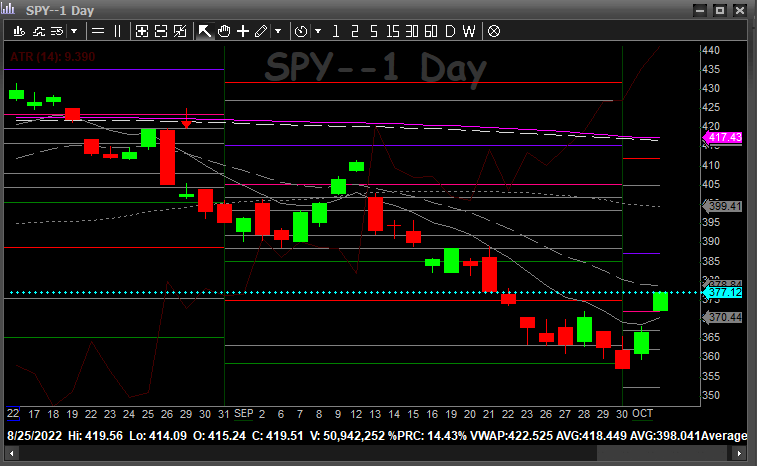
Task: Open dropdown arrow beside the clock icon
Action: point(316,31)
